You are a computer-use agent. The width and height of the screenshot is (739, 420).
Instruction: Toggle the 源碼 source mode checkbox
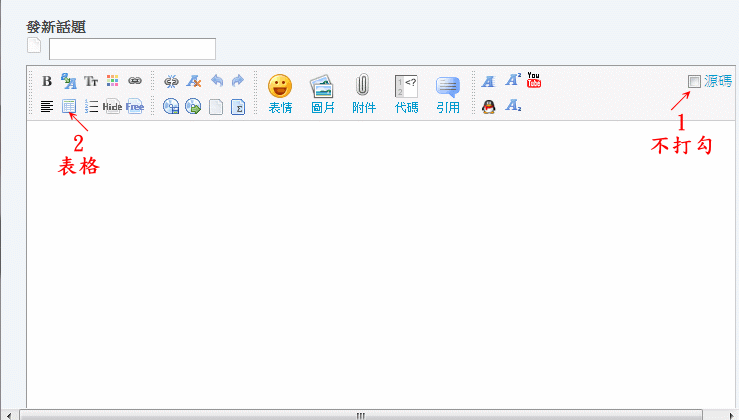pyautogui.click(x=694, y=81)
